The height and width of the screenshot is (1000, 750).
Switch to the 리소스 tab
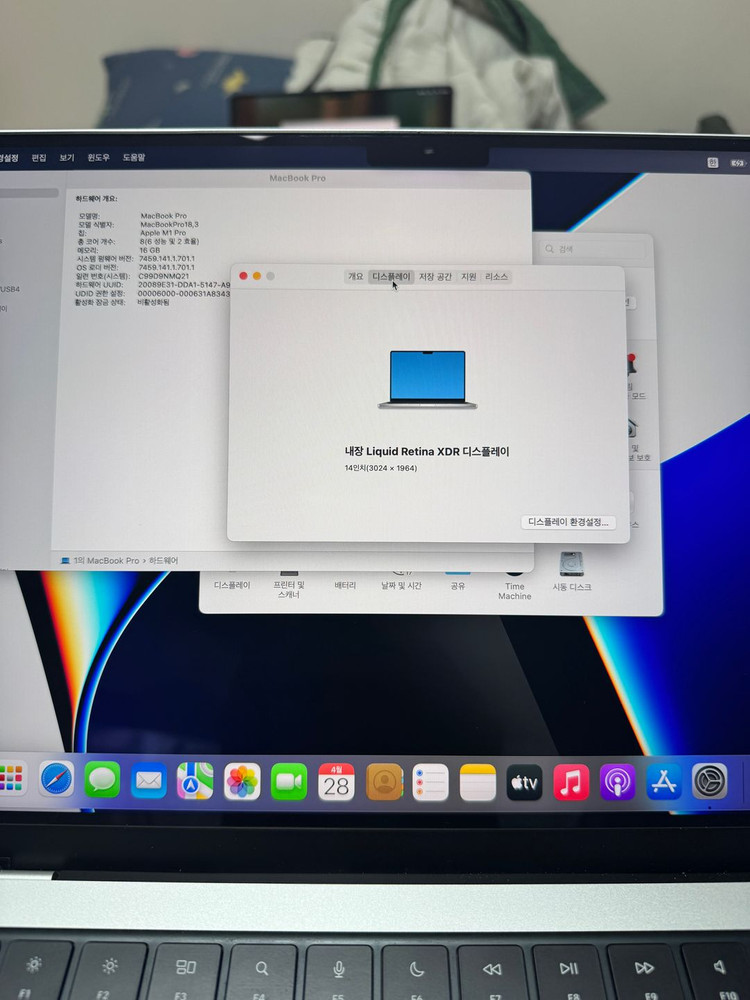coord(496,277)
